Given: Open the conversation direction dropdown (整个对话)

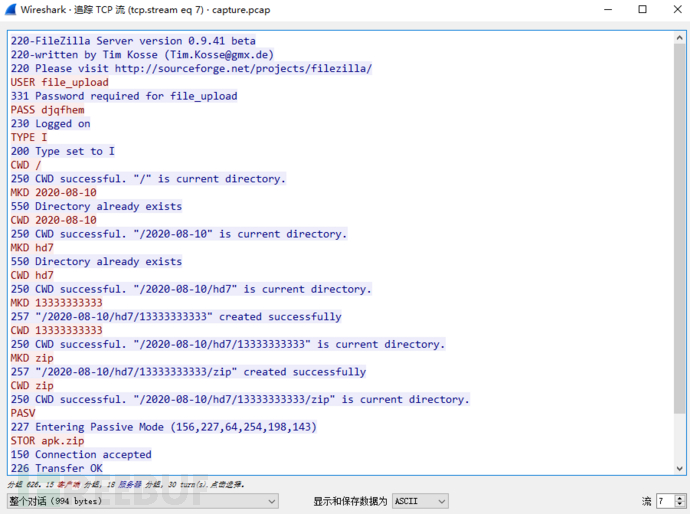Looking at the screenshot, I should click(x=143, y=501).
